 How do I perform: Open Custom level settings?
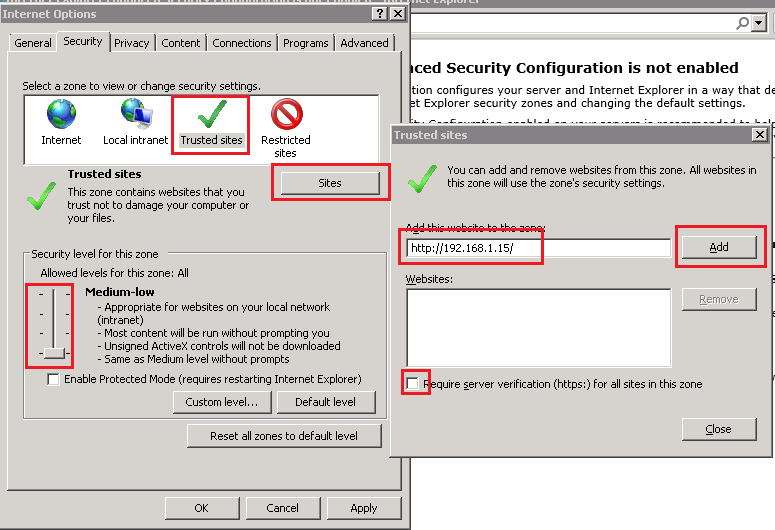[221, 402]
